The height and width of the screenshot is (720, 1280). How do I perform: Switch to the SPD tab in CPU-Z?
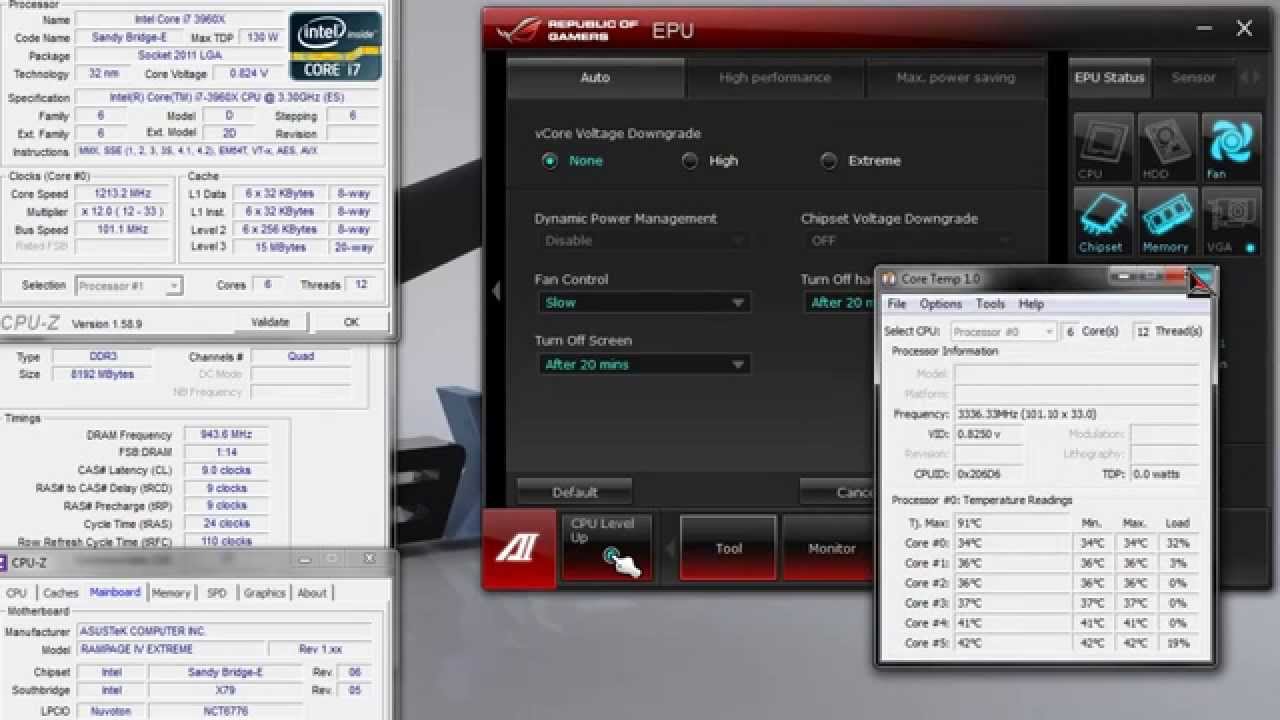217,593
